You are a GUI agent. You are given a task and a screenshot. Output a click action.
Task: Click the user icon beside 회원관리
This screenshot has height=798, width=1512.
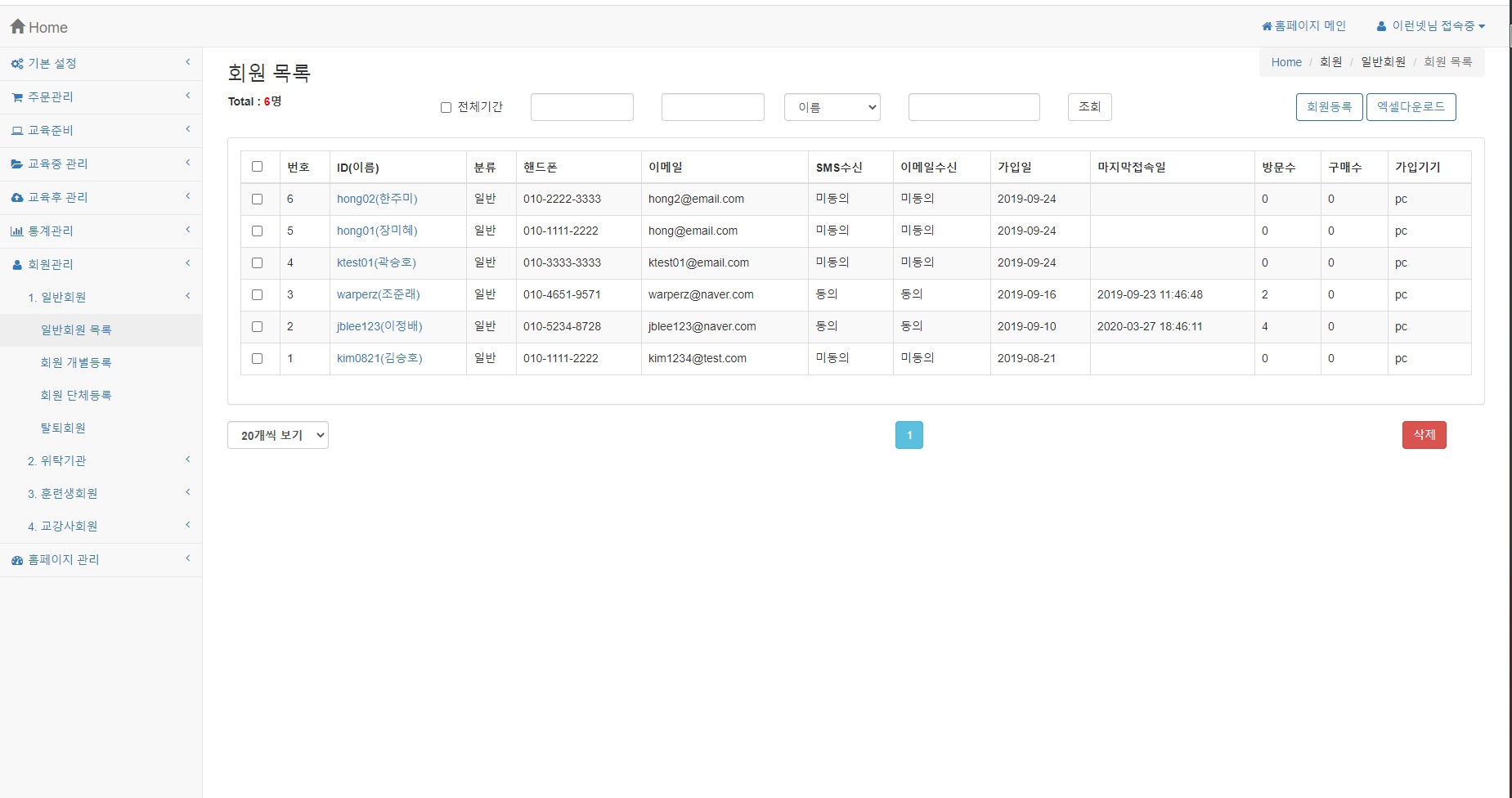pyautogui.click(x=17, y=265)
